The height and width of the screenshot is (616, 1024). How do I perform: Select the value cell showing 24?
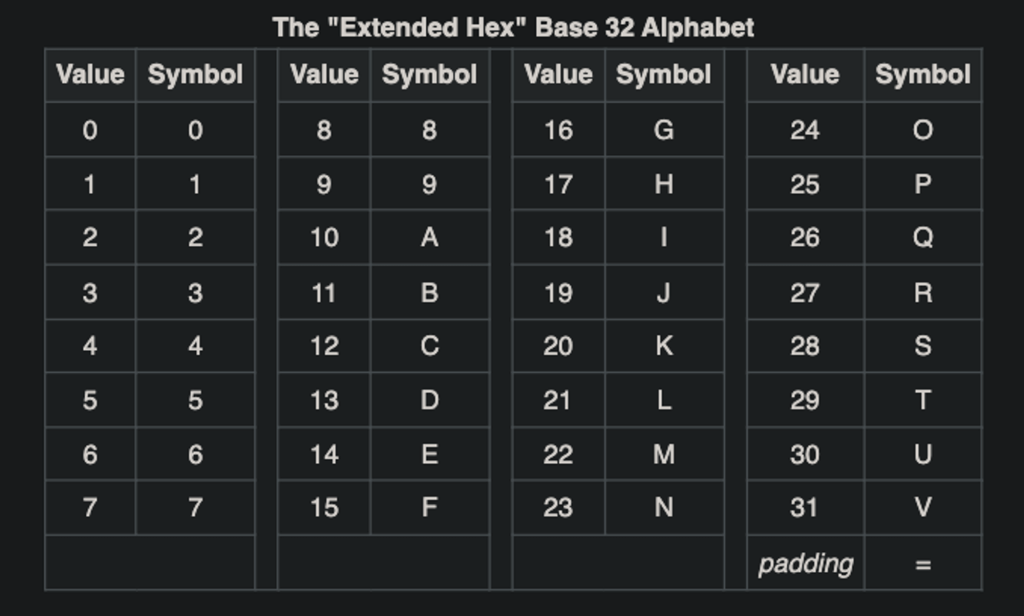[x=805, y=130]
